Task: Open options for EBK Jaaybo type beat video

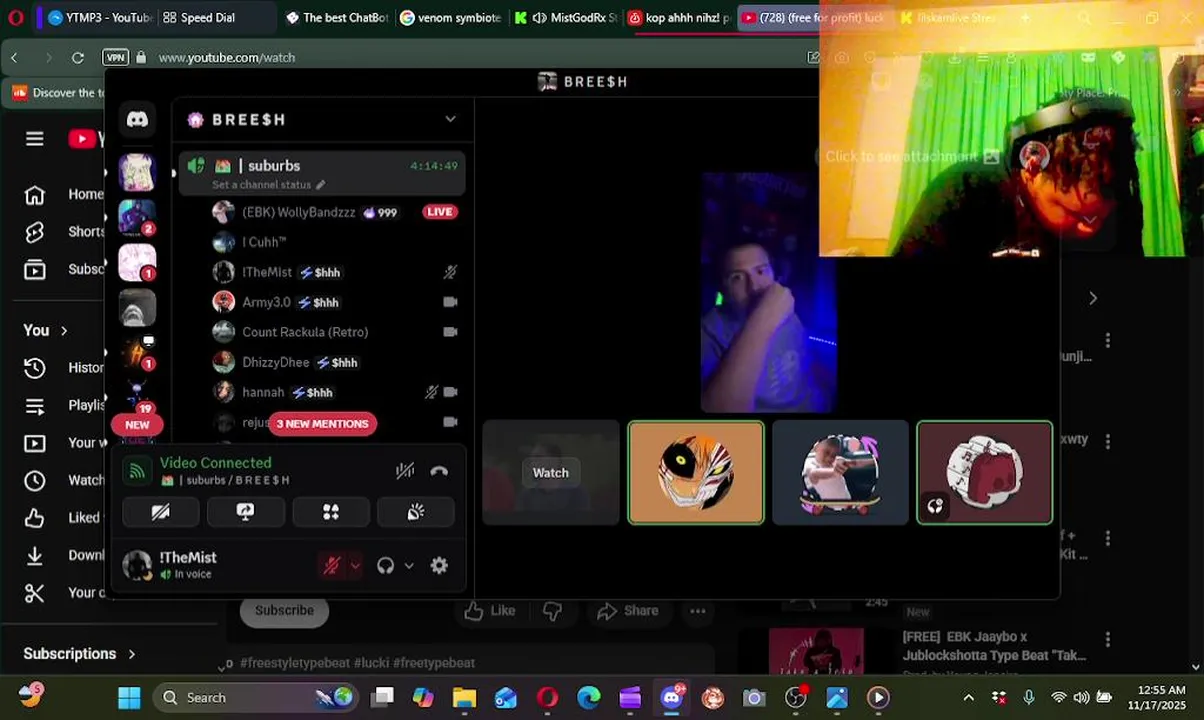Action: pos(1108,639)
